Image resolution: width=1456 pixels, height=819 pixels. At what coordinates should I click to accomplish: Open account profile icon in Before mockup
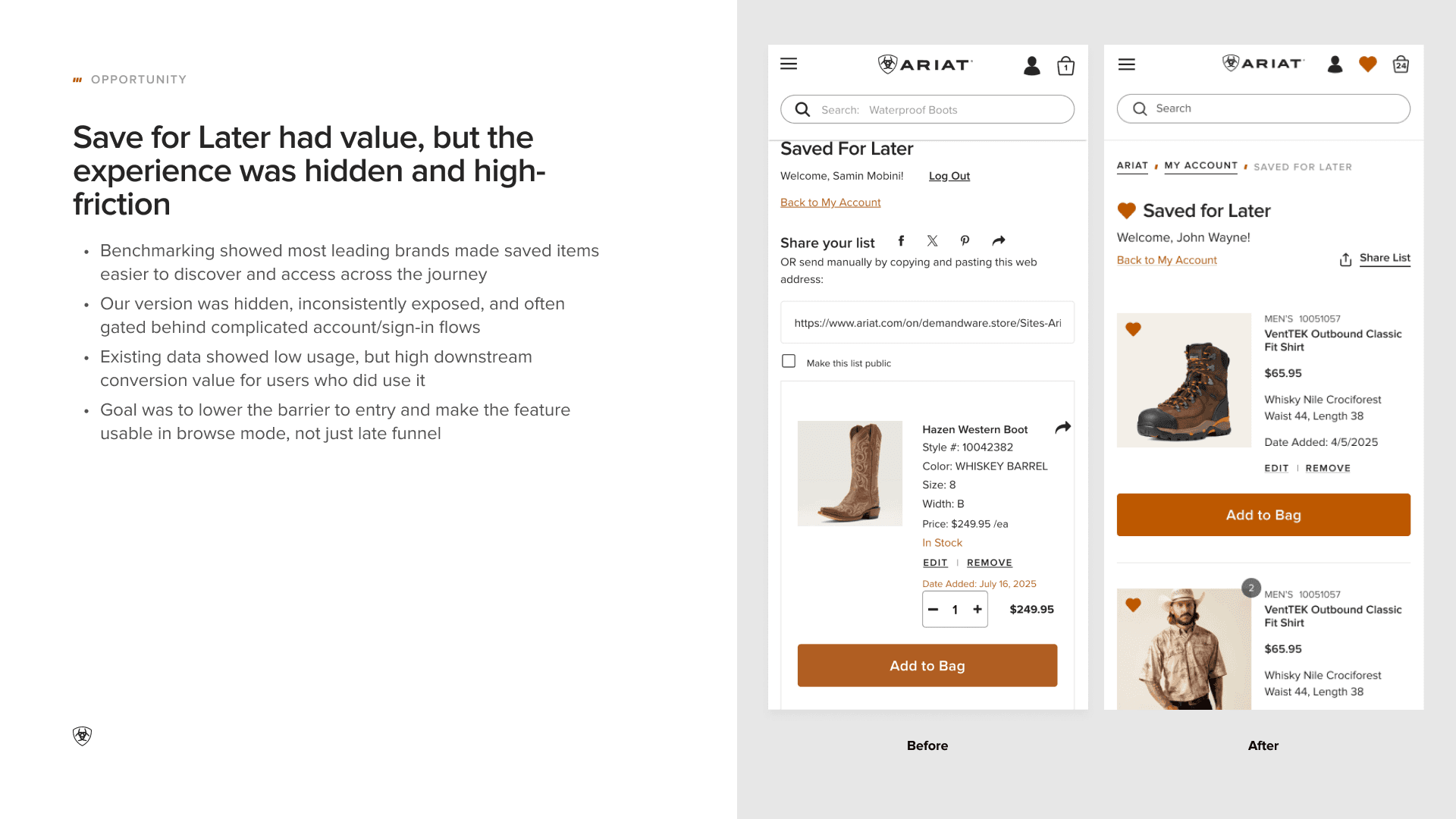tap(1032, 66)
